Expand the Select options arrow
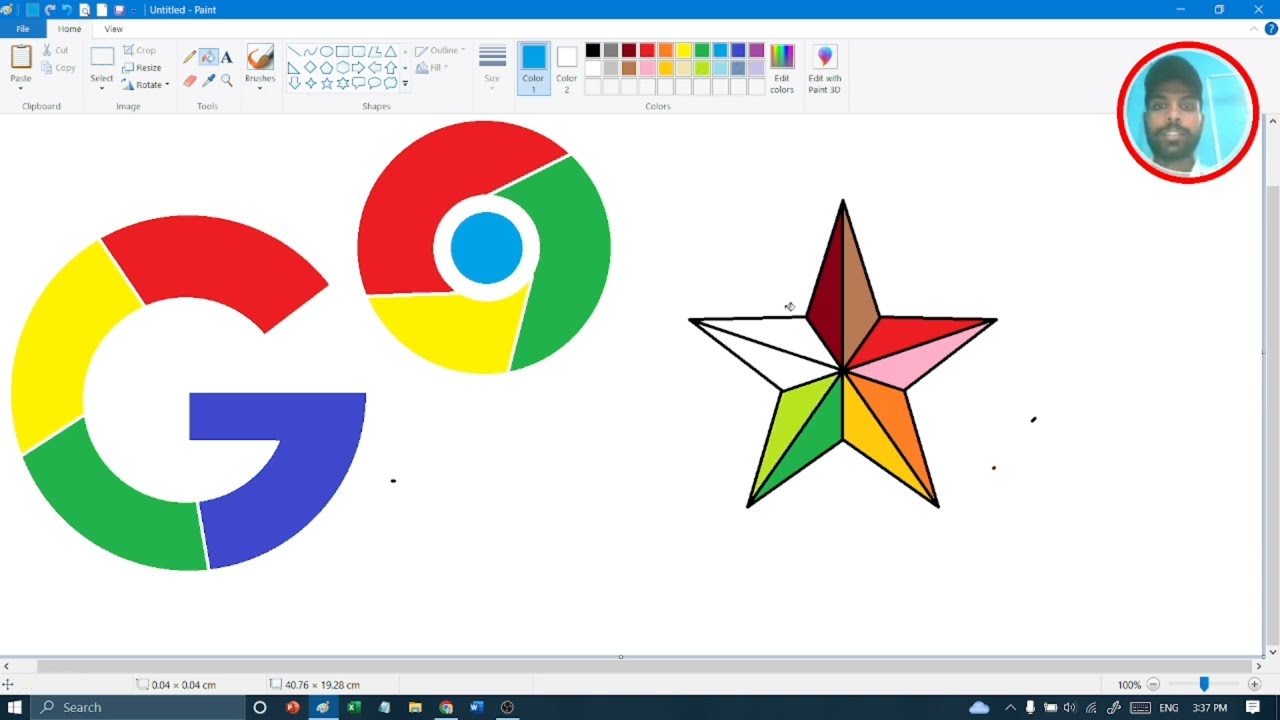The image size is (1280, 720). tap(102, 88)
